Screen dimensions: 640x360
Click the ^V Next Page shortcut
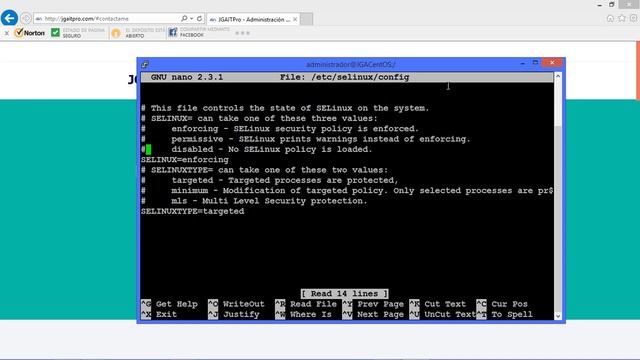coord(373,314)
